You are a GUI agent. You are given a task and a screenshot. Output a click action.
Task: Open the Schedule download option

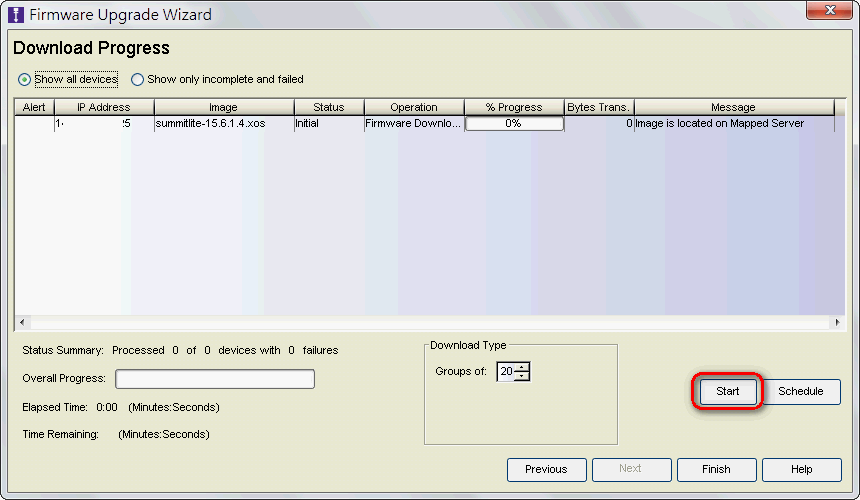tap(800, 391)
